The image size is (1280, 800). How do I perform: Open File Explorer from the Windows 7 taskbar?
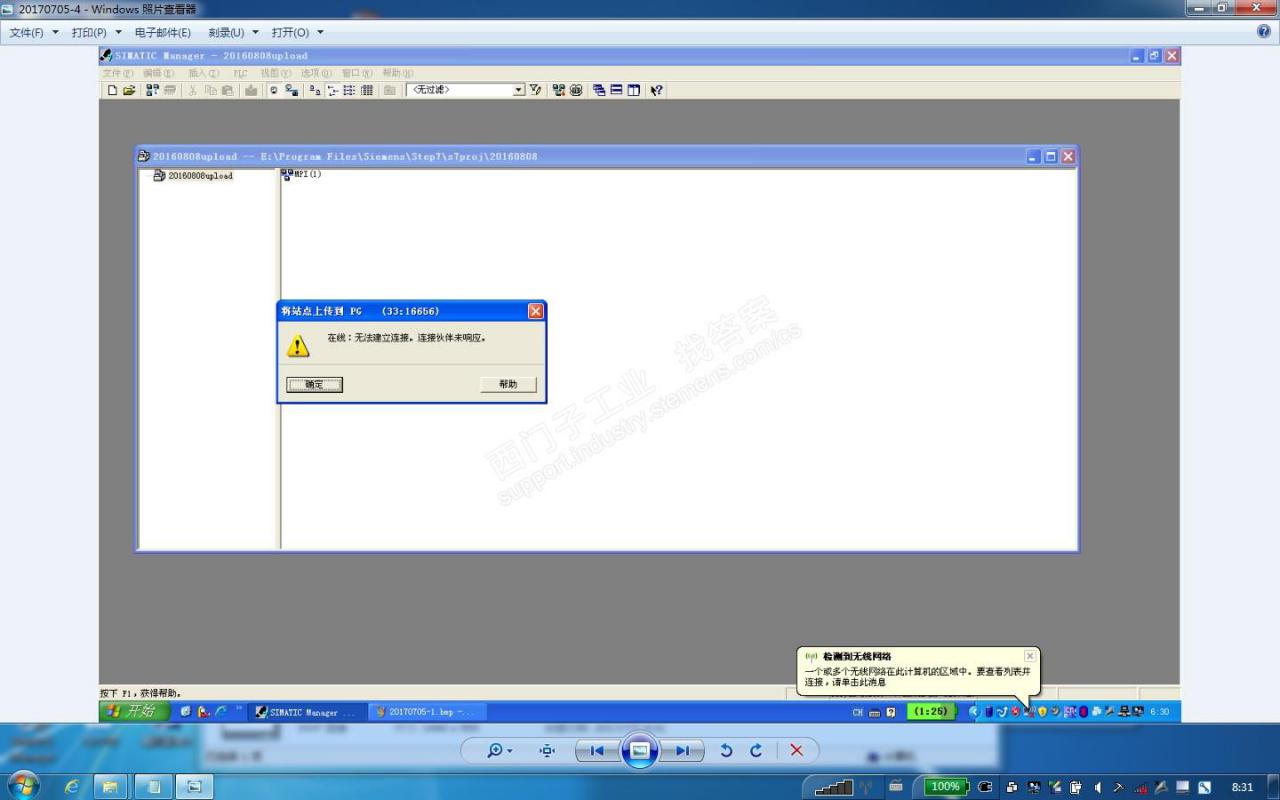click(111, 787)
